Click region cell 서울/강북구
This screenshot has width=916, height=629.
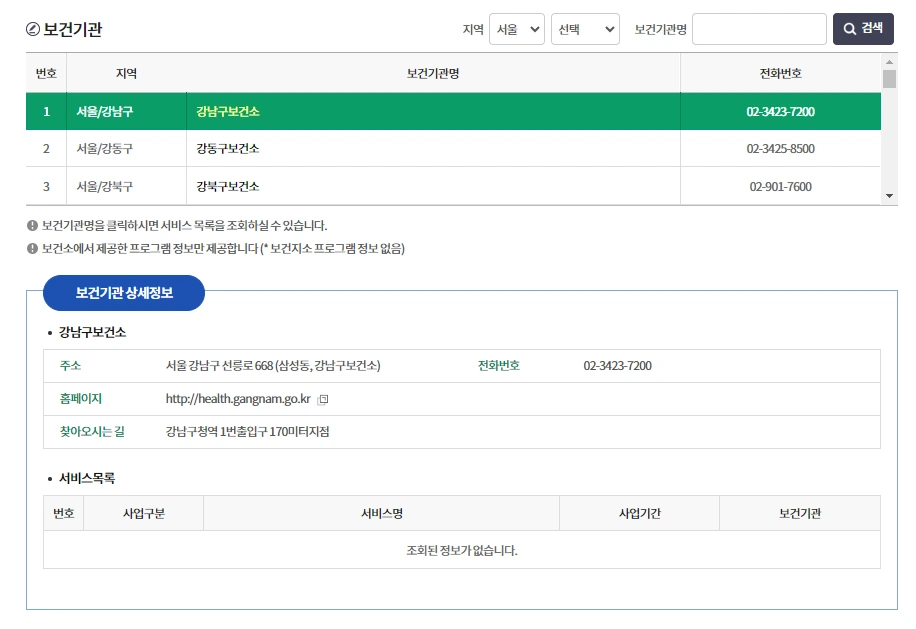point(105,186)
